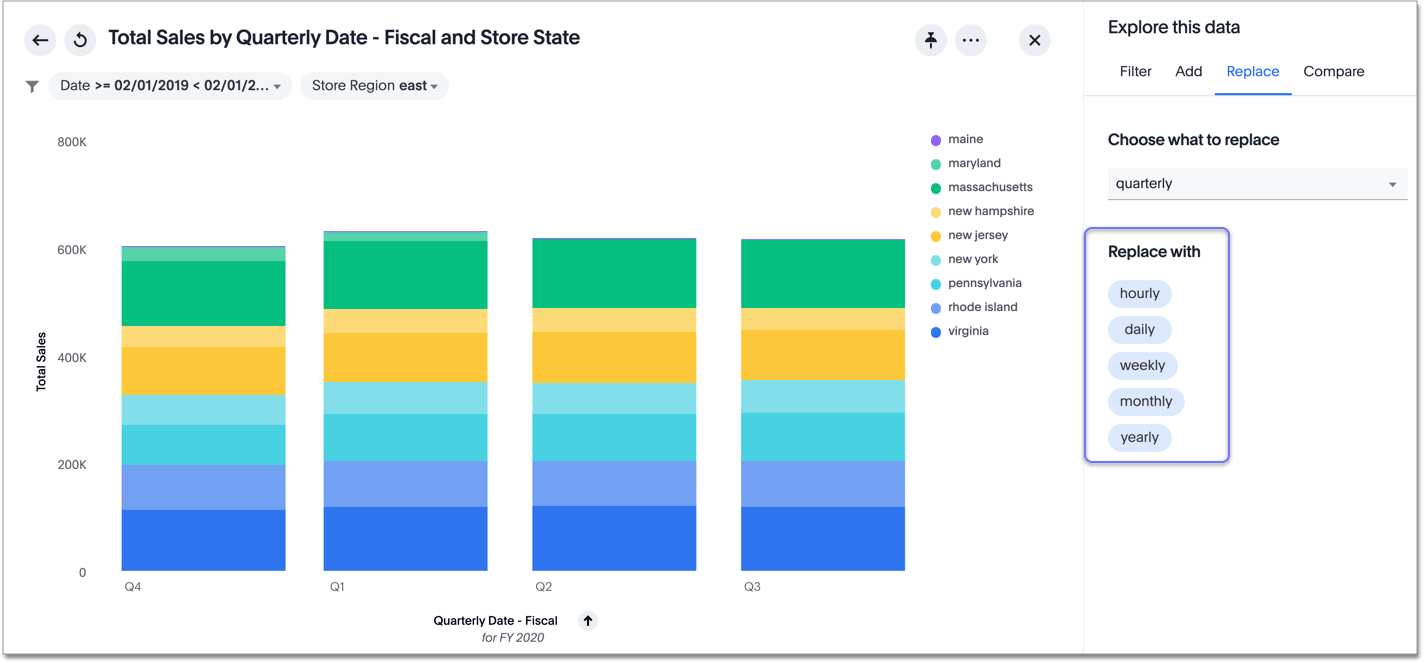Click the back arrow icon
The height and width of the screenshot is (663, 1424).
pos(40,40)
